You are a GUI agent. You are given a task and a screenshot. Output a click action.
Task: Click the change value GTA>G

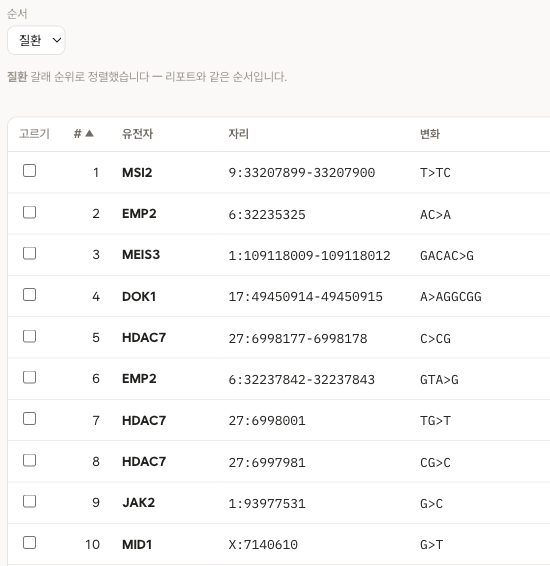click(439, 380)
